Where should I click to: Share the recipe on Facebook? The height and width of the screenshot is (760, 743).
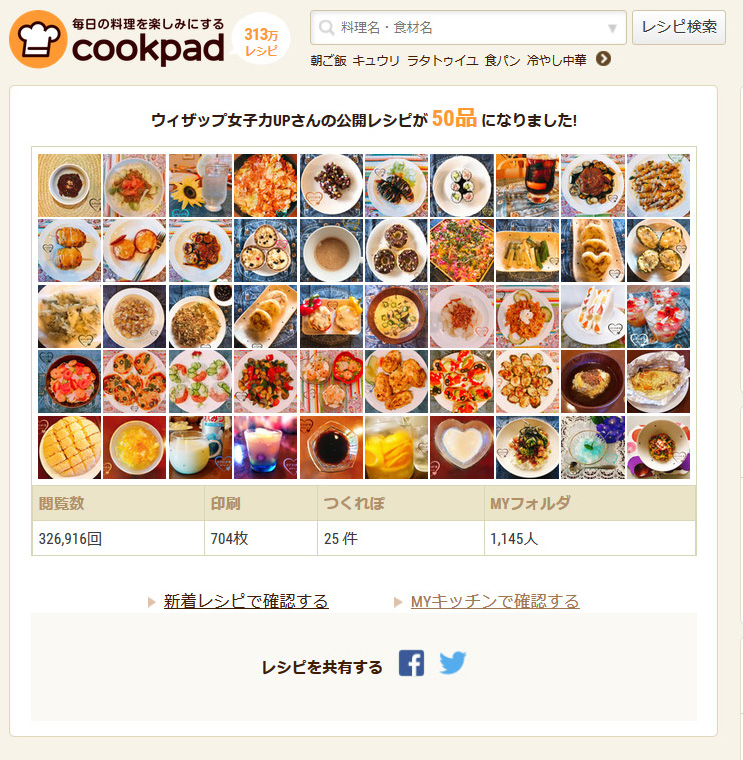tap(411, 663)
